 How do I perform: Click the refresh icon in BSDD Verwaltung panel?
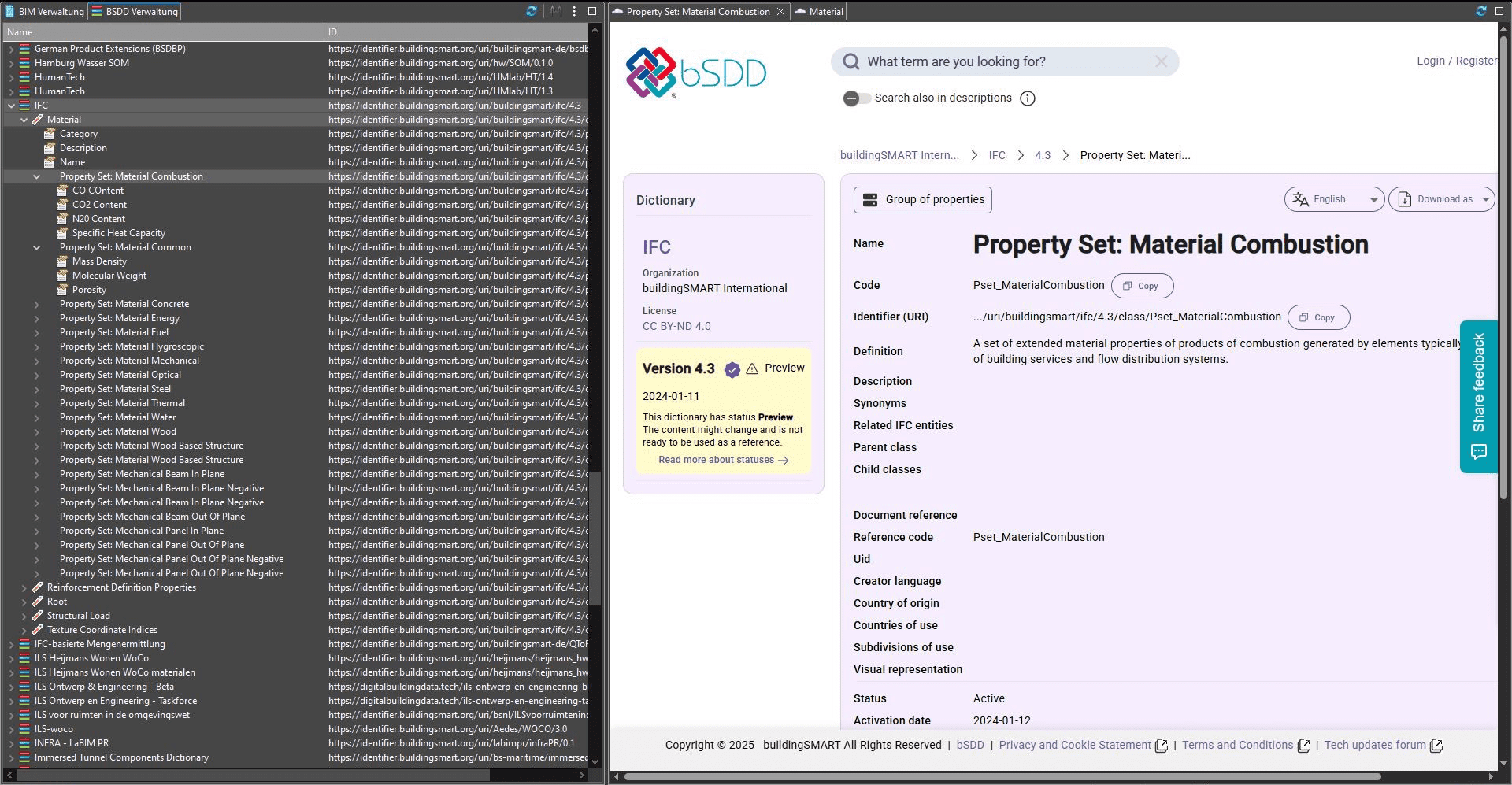(x=532, y=11)
